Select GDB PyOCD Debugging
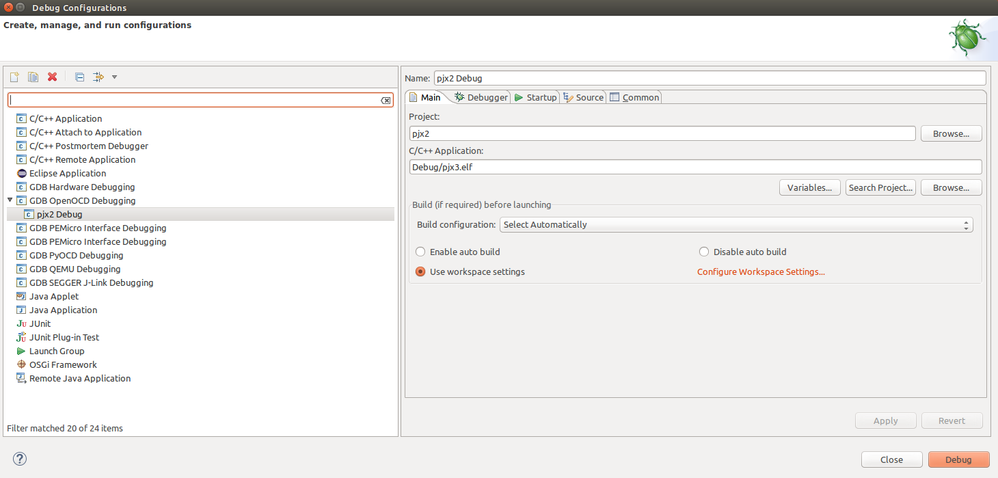Image resolution: width=998 pixels, height=478 pixels. tap(76, 255)
